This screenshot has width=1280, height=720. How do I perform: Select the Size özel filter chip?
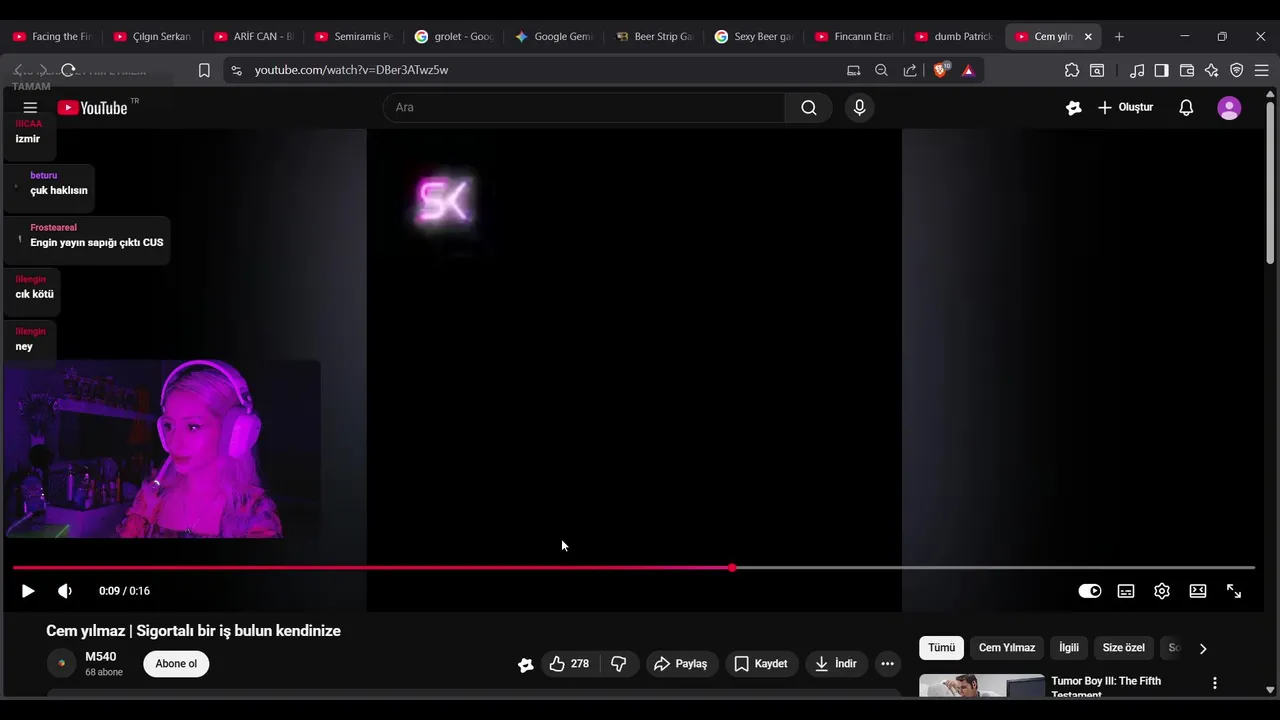point(1123,648)
